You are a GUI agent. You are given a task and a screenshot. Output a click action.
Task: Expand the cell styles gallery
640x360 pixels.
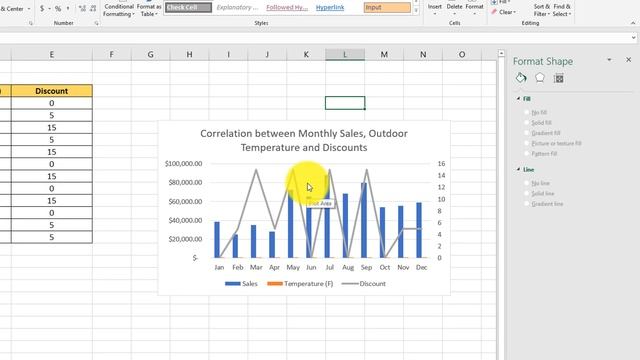[x=416, y=11]
